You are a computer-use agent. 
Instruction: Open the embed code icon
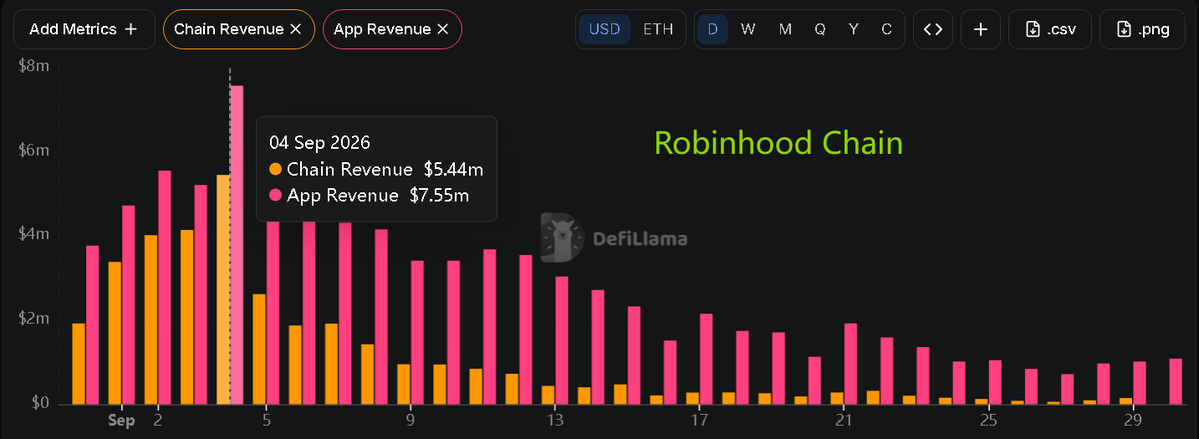point(933,29)
